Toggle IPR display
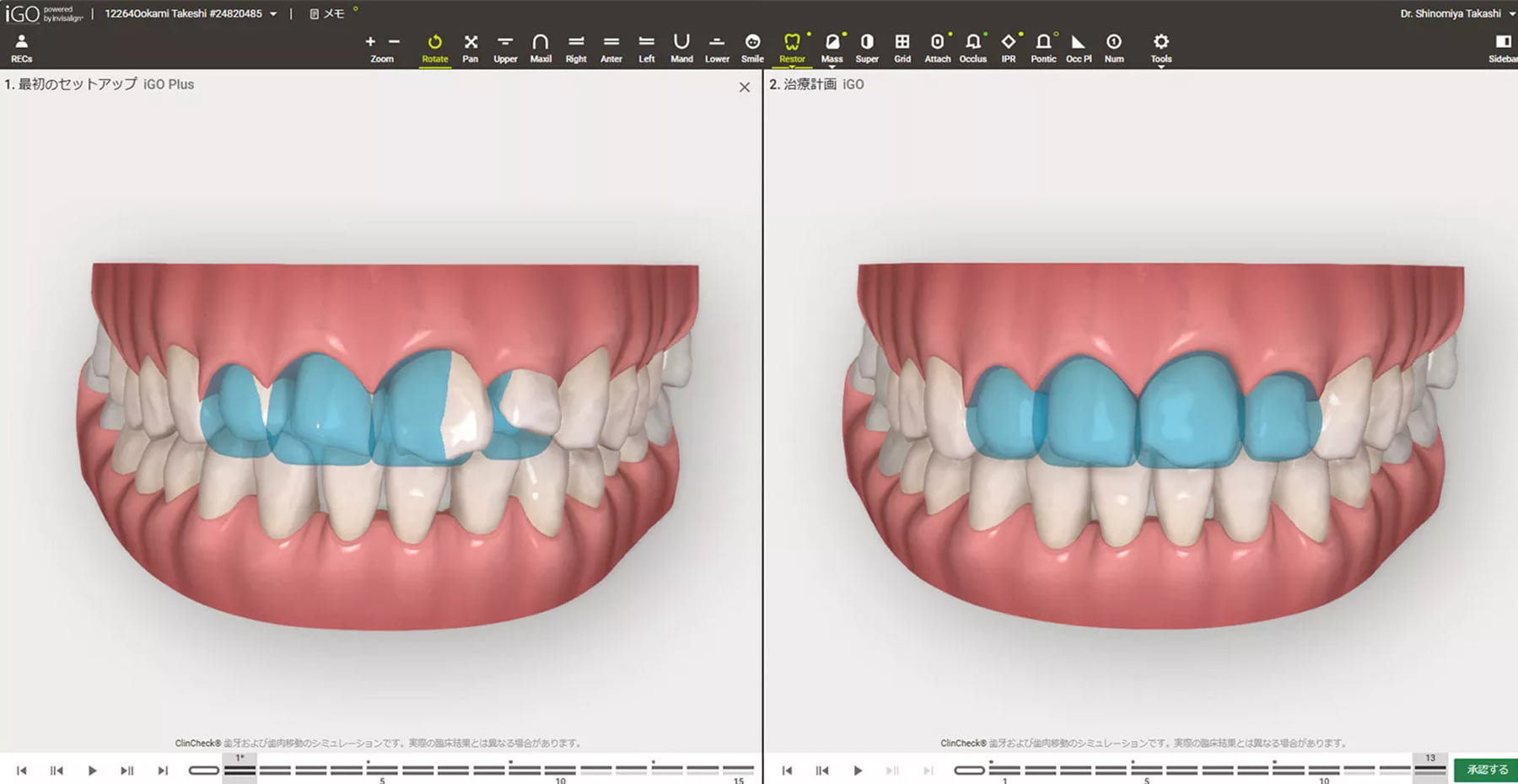 click(1008, 48)
